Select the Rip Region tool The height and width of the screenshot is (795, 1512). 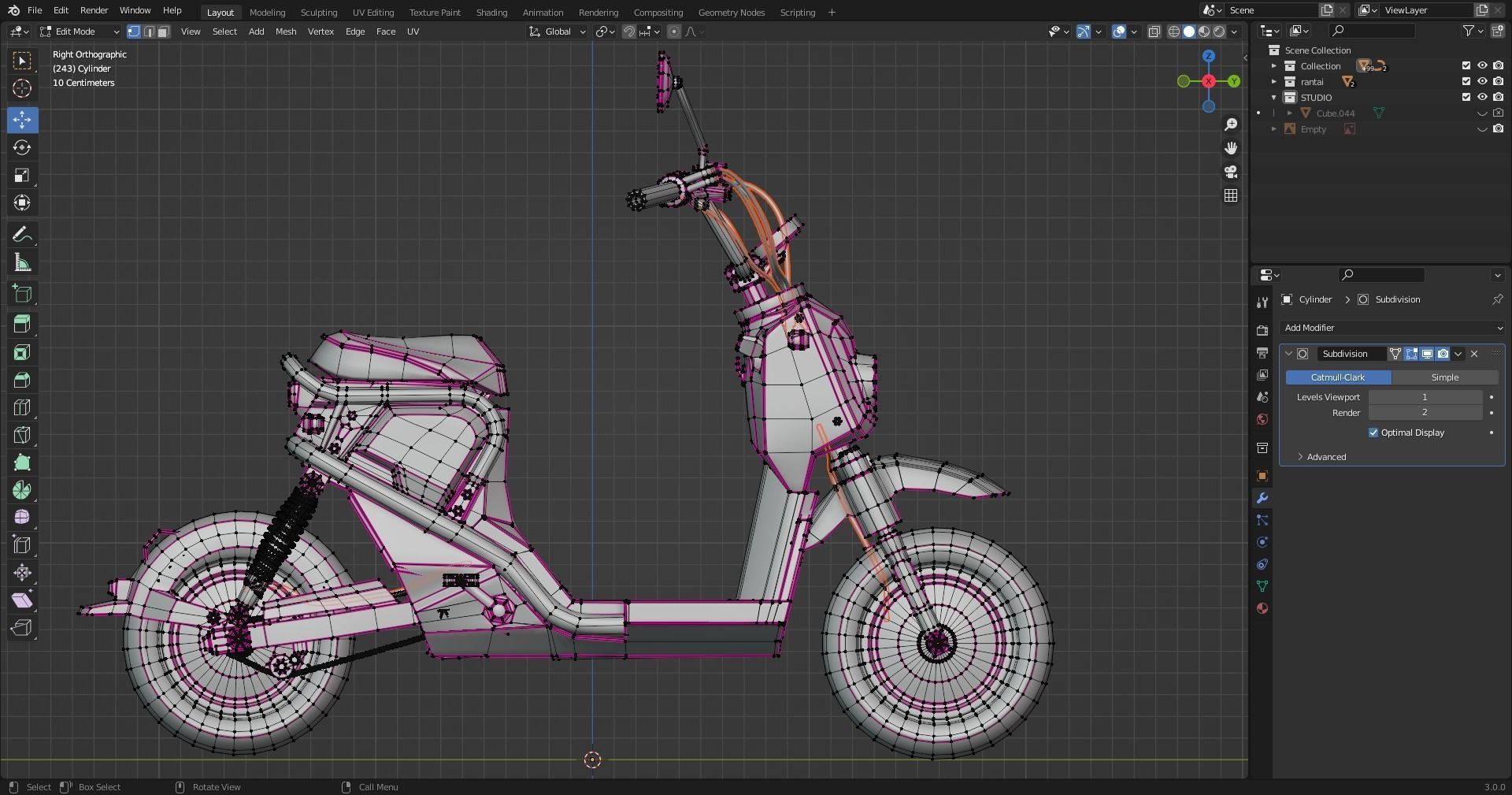click(22, 628)
